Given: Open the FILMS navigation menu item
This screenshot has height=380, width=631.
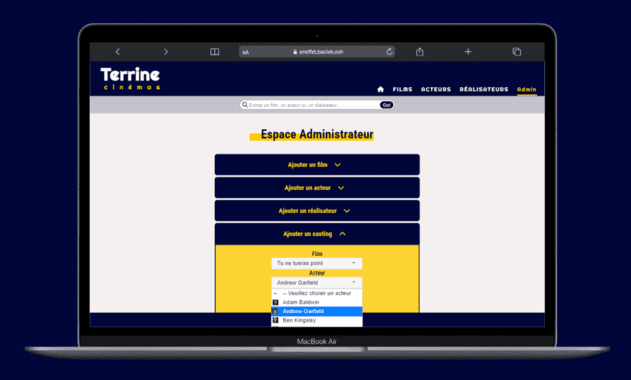Looking at the screenshot, I should point(402,89).
